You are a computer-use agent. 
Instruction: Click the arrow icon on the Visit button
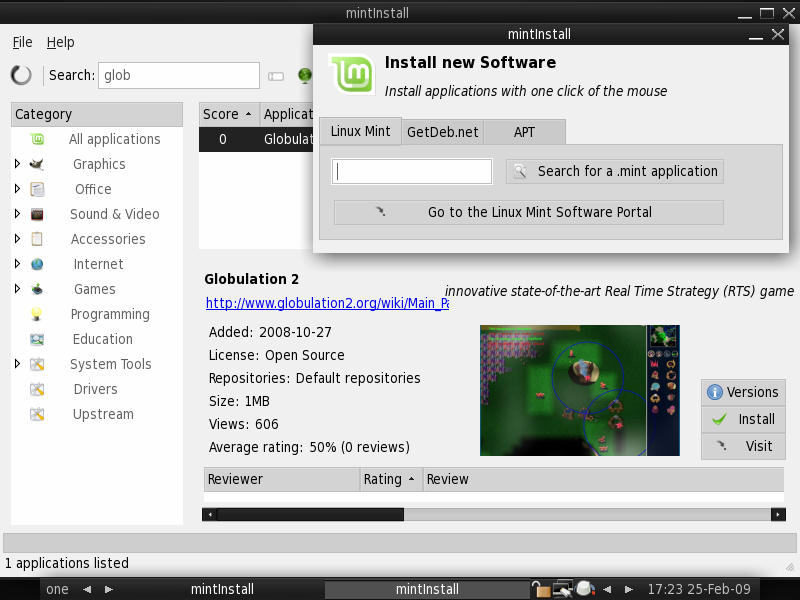click(721, 445)
